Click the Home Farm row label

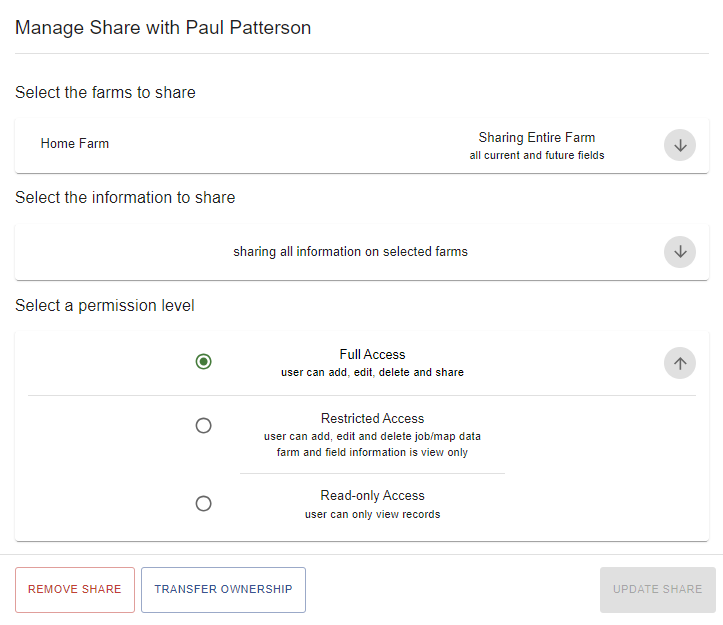75,143
